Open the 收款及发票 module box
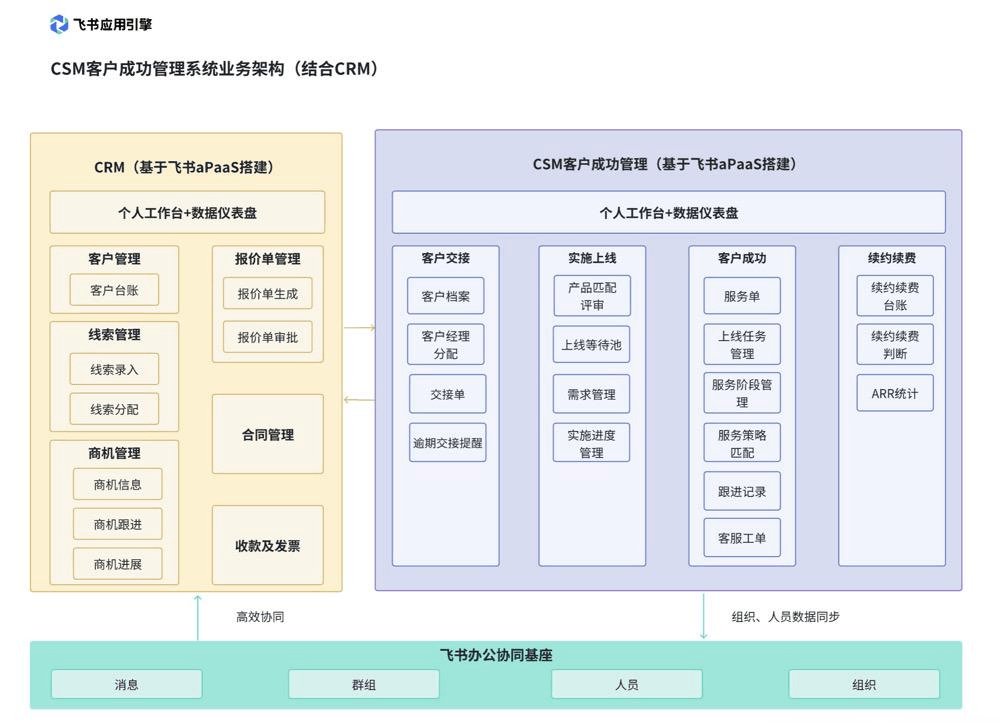This screenshot has height=723, width=1000. click(x=268, y=545)
